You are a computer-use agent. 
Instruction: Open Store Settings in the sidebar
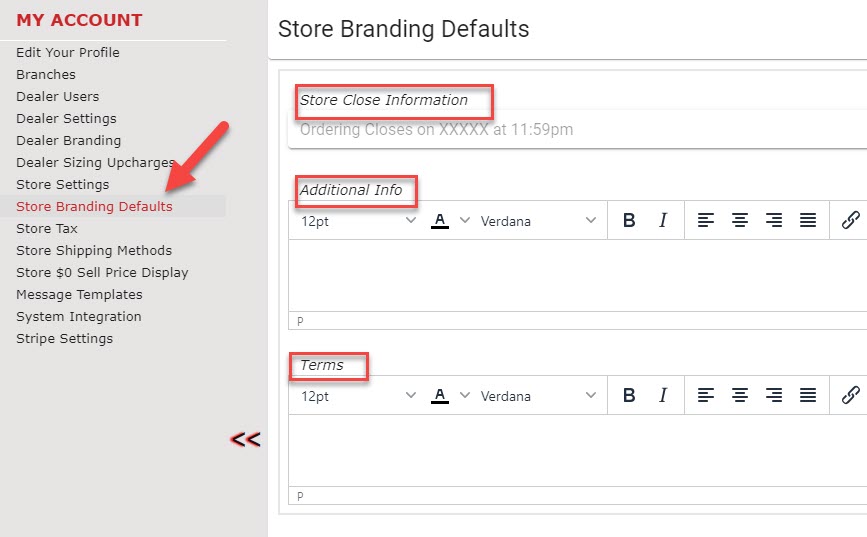(x=62, y=184)
